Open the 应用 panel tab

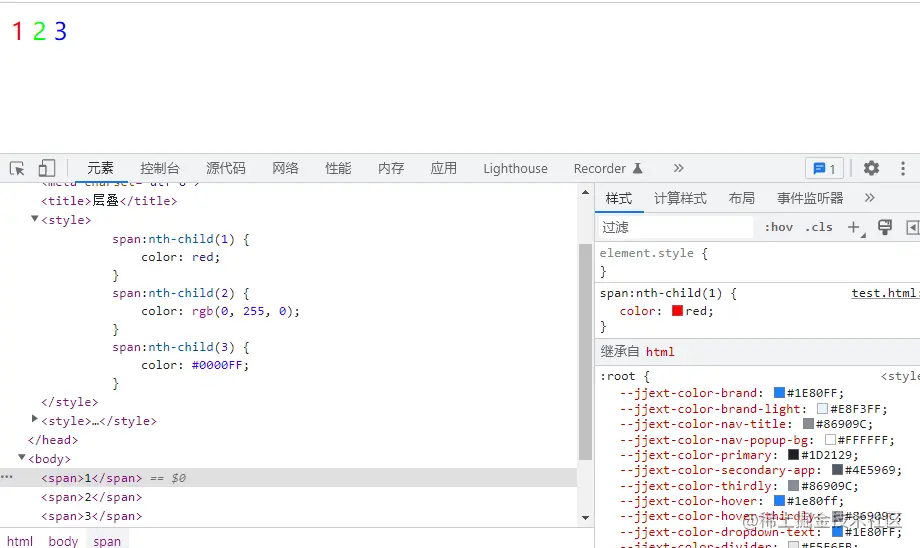pos(444,168)
